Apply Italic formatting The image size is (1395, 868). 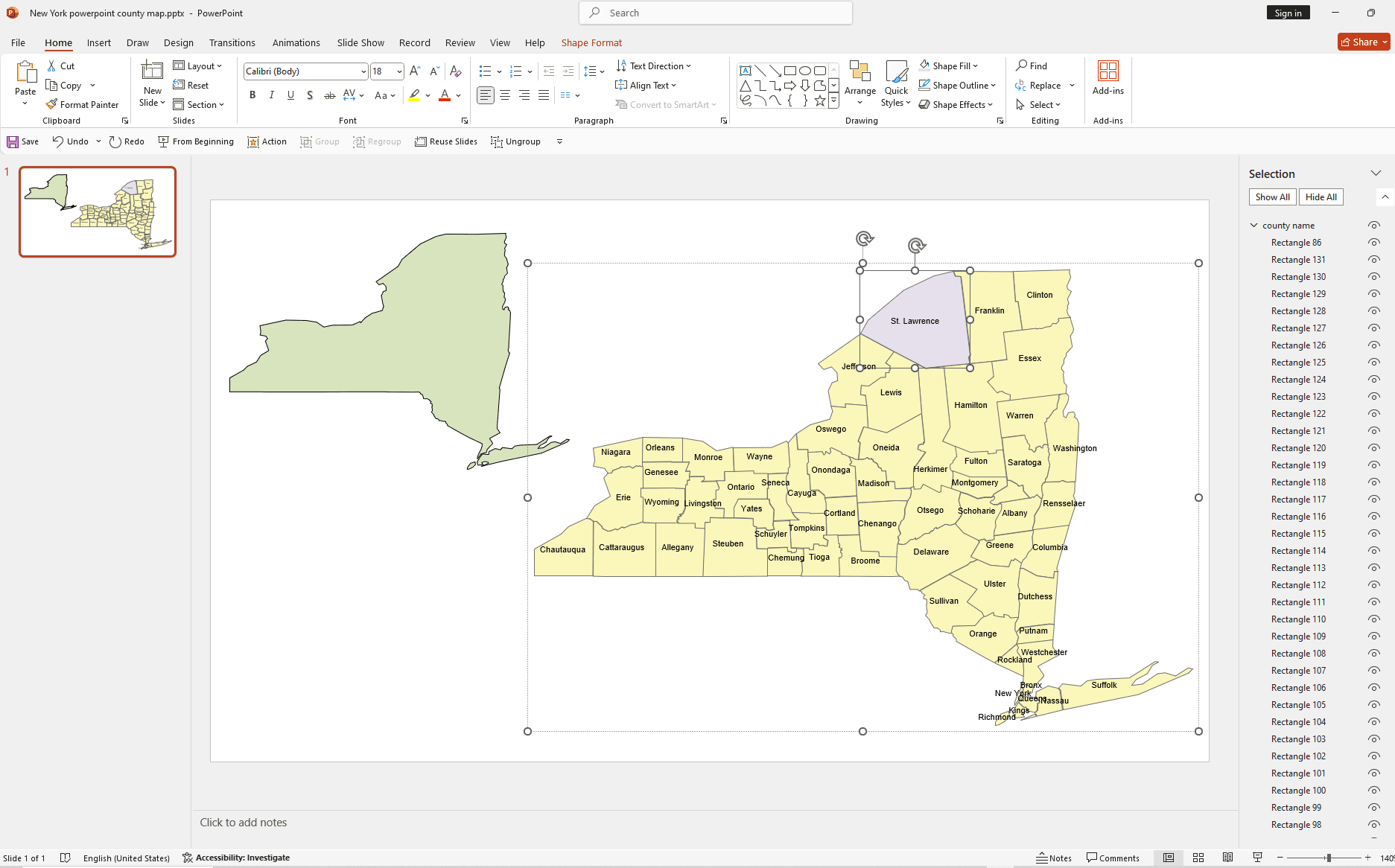point(272,95)
